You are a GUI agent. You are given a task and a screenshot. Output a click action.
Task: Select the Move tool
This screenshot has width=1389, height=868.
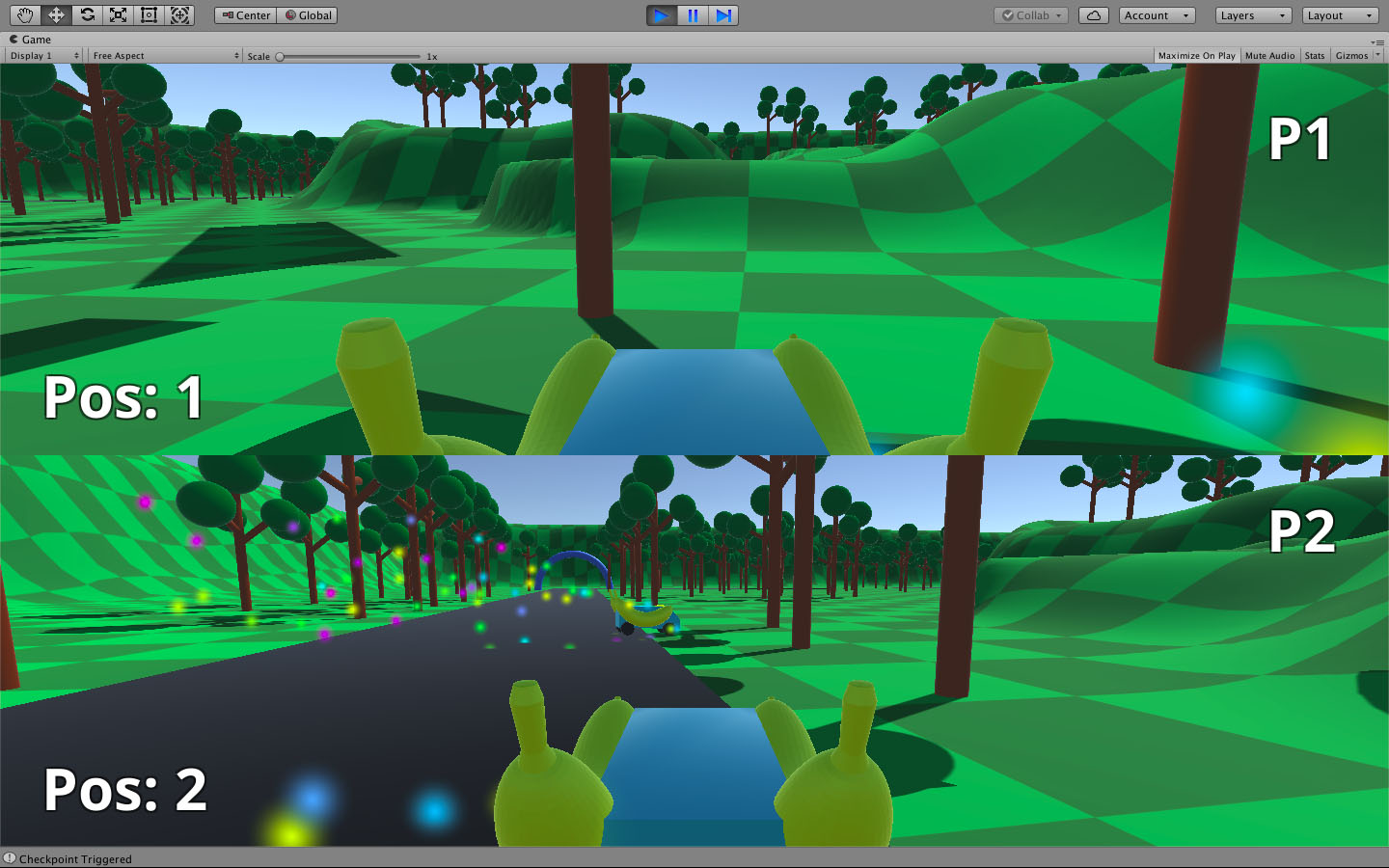pos(56,14)
